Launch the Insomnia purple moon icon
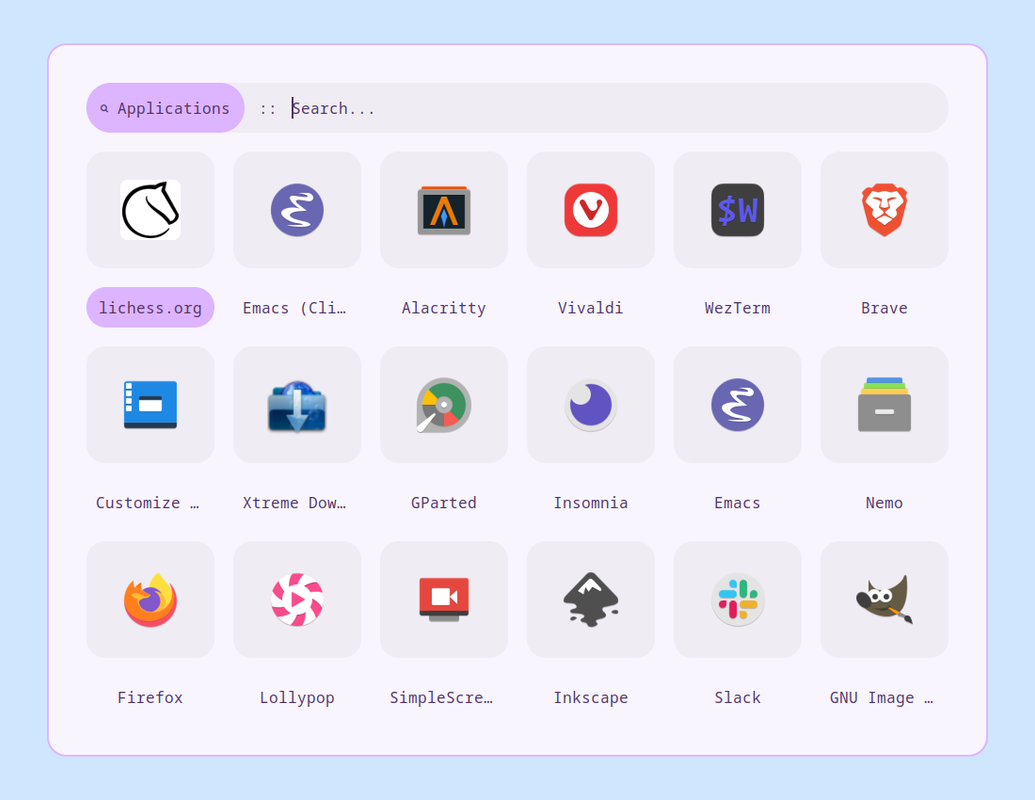 pyautogui.click(x=591, y=405)
